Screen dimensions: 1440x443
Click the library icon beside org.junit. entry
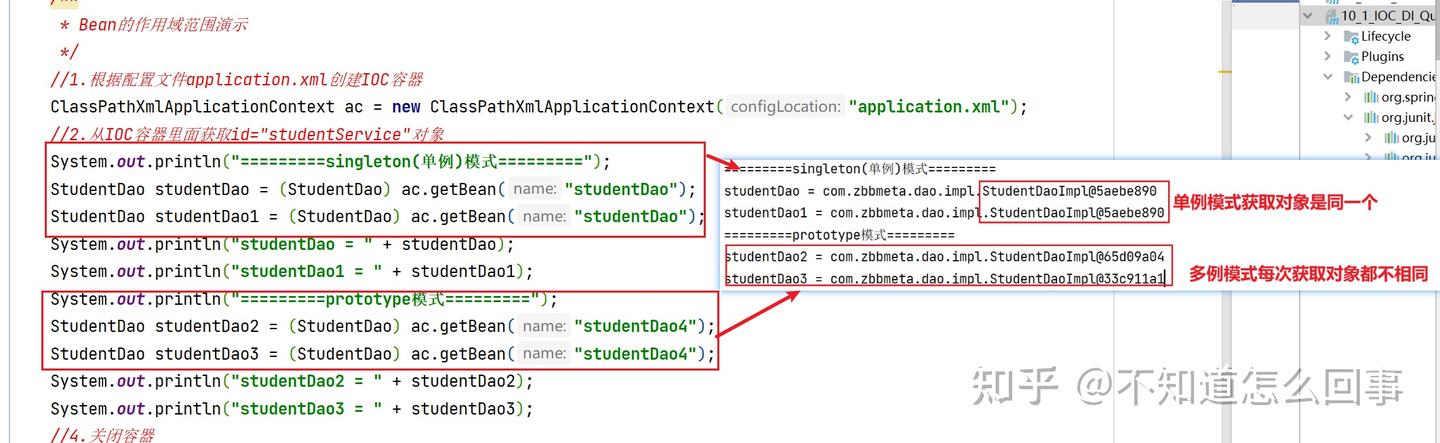tap(1371, 117)
